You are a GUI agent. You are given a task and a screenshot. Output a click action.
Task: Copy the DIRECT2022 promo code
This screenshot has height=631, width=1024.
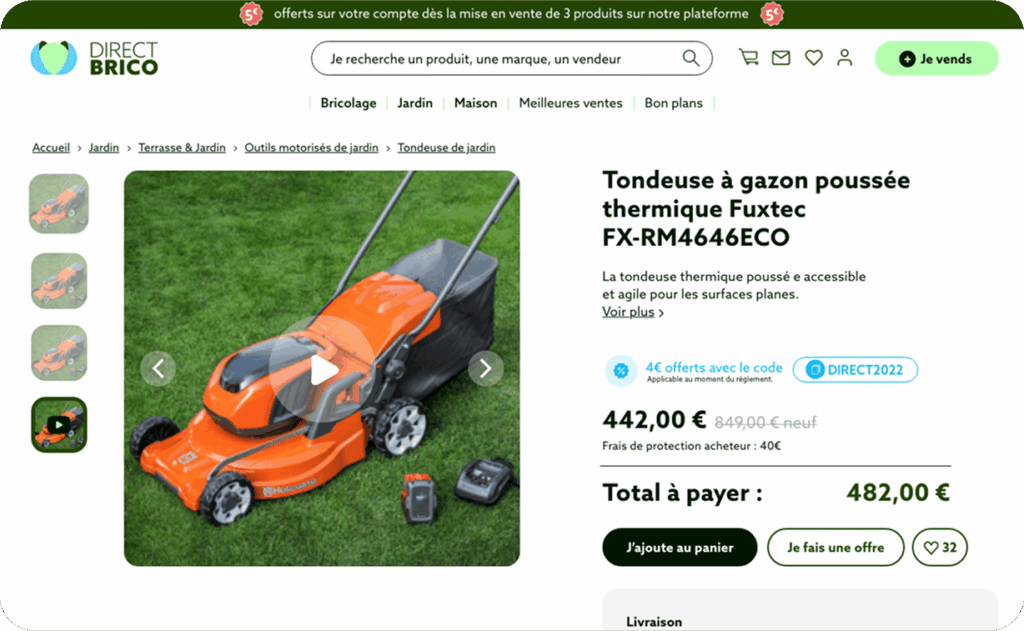[855, 370]
